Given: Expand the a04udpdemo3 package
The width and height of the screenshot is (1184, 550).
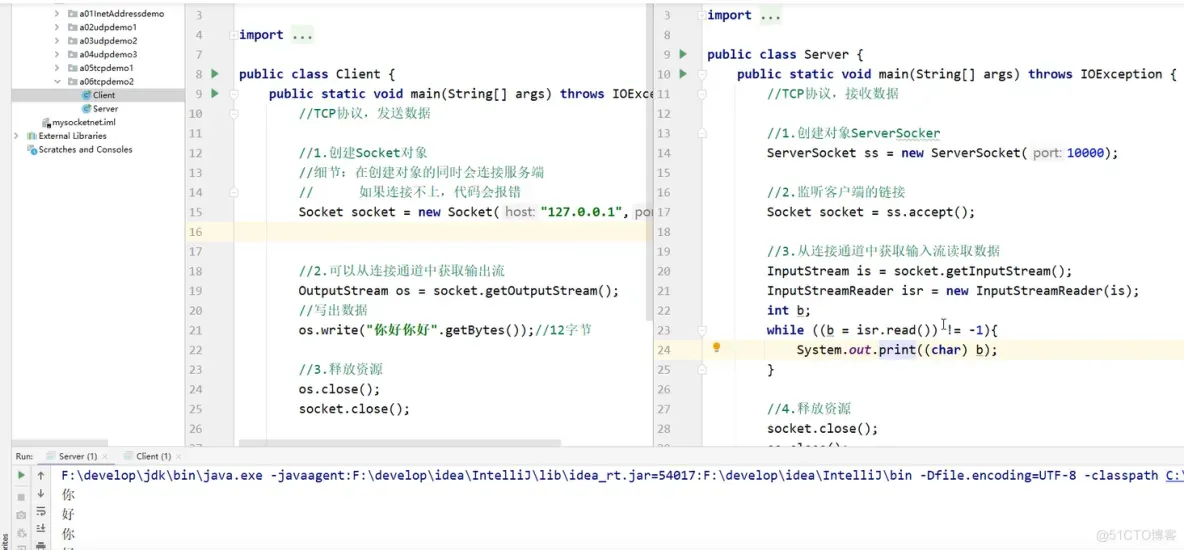Looking at the screenshot, I should (57, 54).
